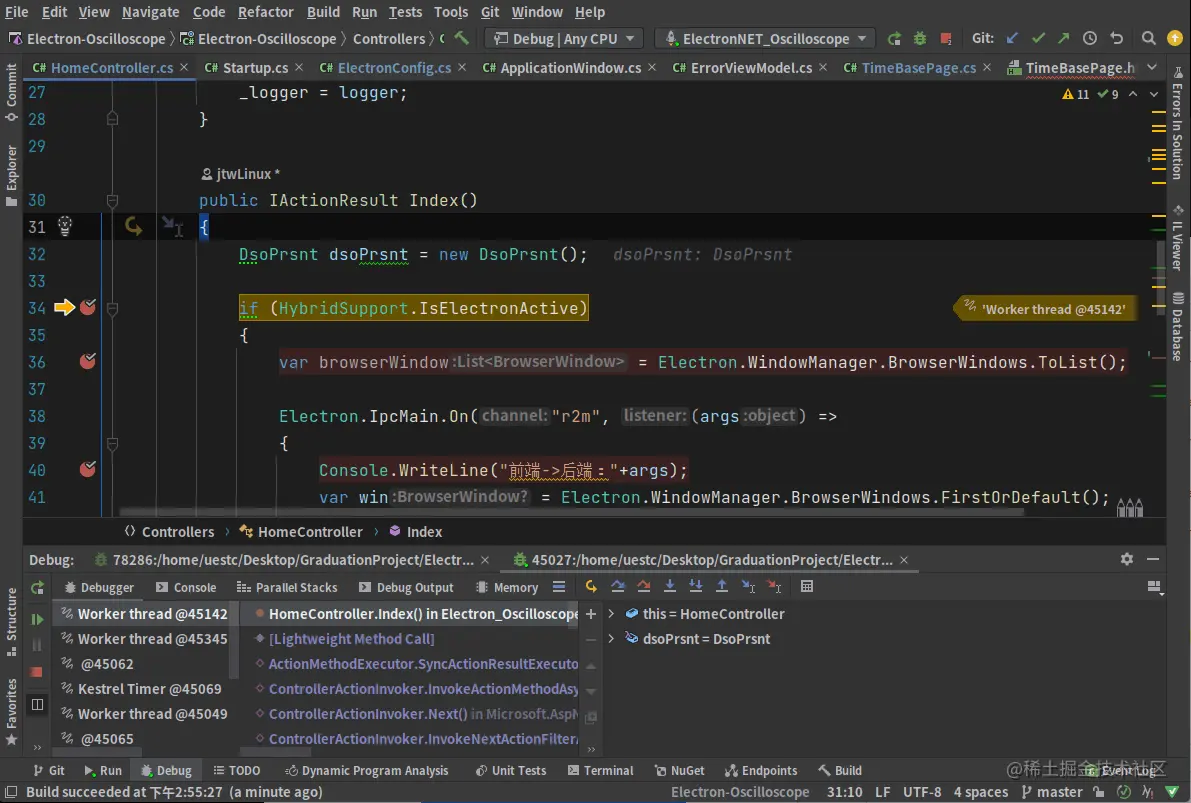Click the Resume Program debugger icon
Image resolution: width=1191 pixels, height=803 pixels.
(36, 617)
